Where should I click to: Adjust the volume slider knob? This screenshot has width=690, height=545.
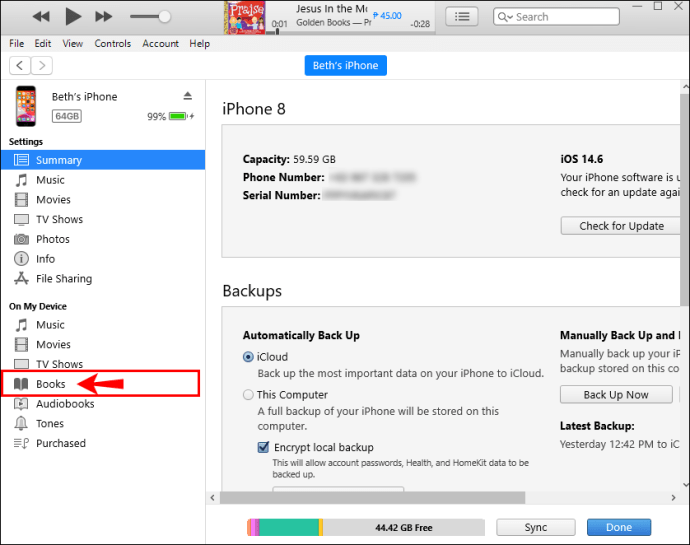164,17
